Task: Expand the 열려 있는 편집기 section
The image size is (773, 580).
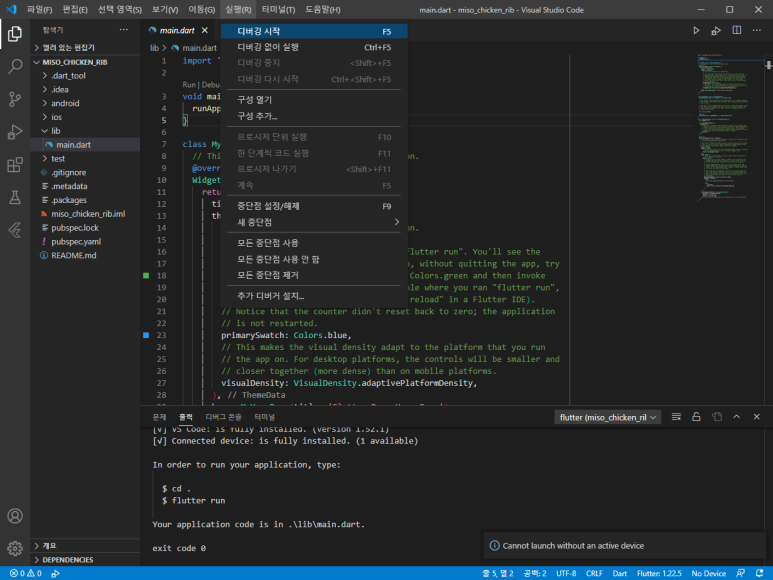Action: point(85,47)
